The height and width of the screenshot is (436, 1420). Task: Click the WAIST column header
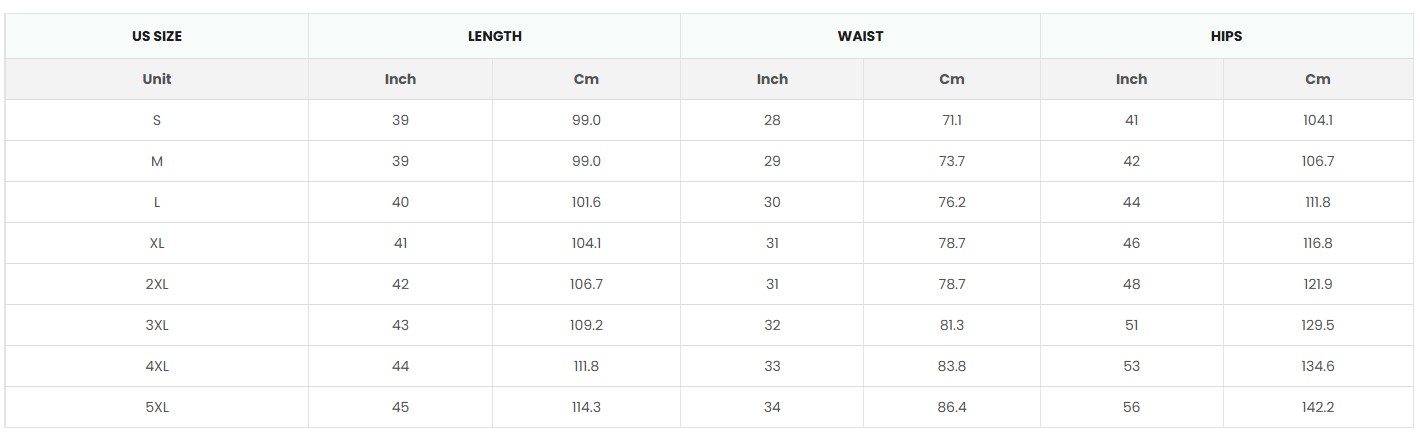(x=860, y=36)
